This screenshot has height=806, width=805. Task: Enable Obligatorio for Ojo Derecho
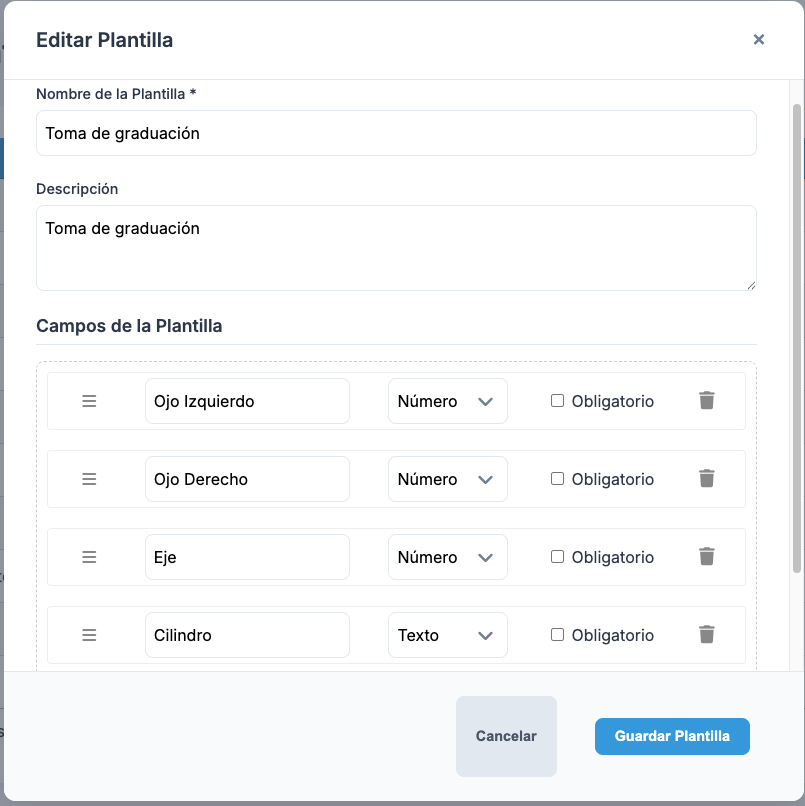[x=557, y=479]
